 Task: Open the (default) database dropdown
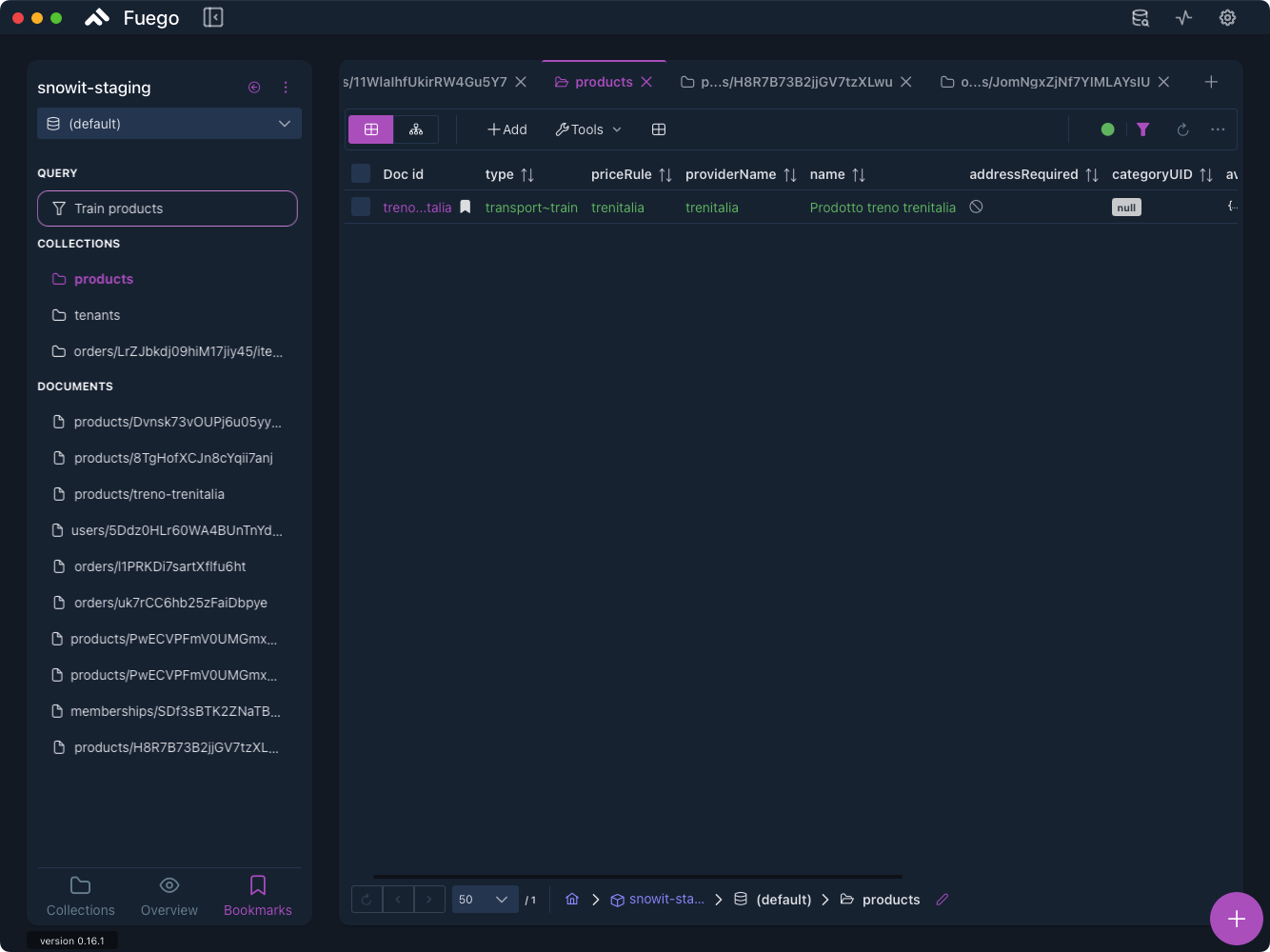click(169, 124)
